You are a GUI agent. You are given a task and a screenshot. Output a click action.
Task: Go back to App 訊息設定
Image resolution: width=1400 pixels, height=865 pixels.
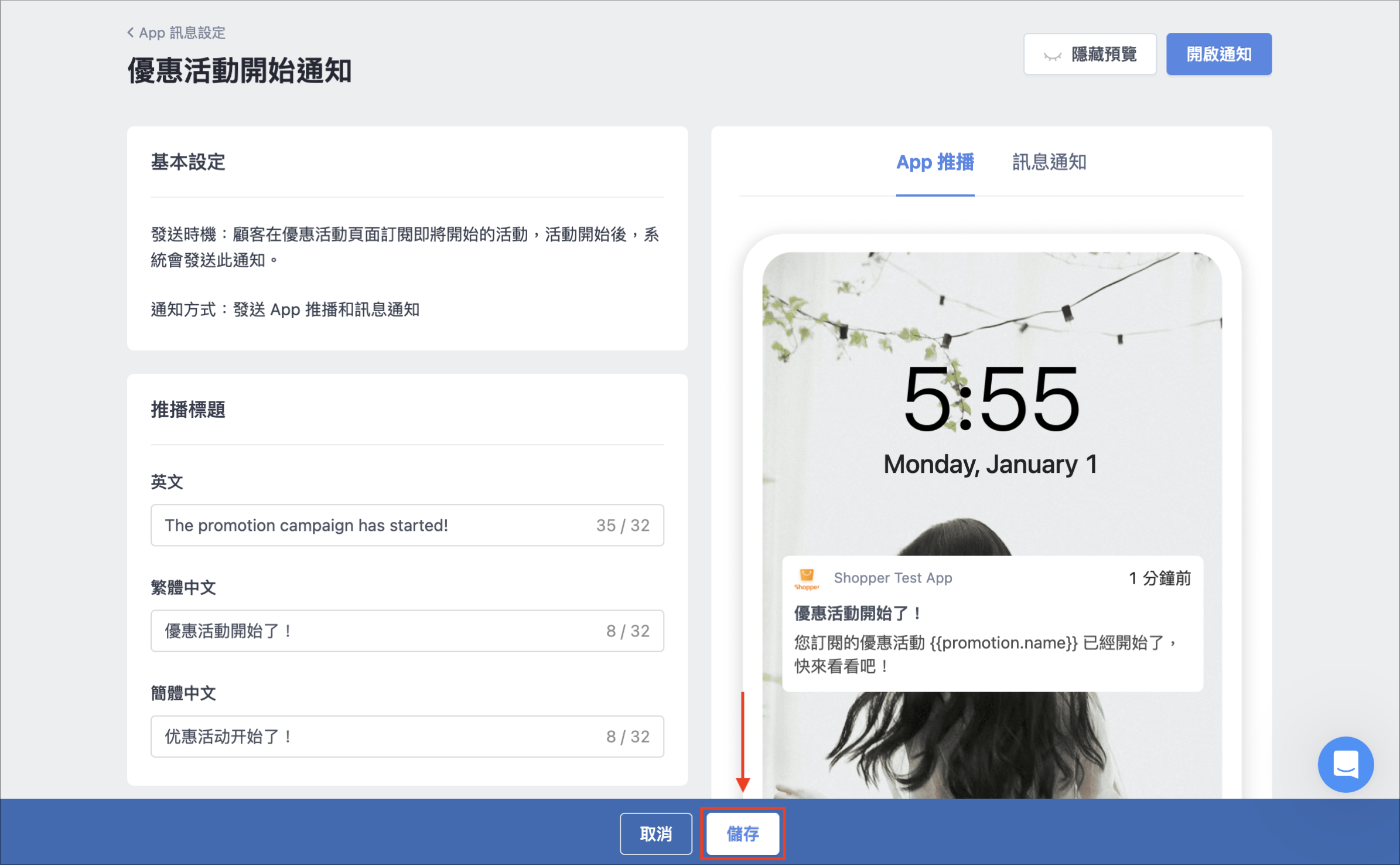click(176, 33)
